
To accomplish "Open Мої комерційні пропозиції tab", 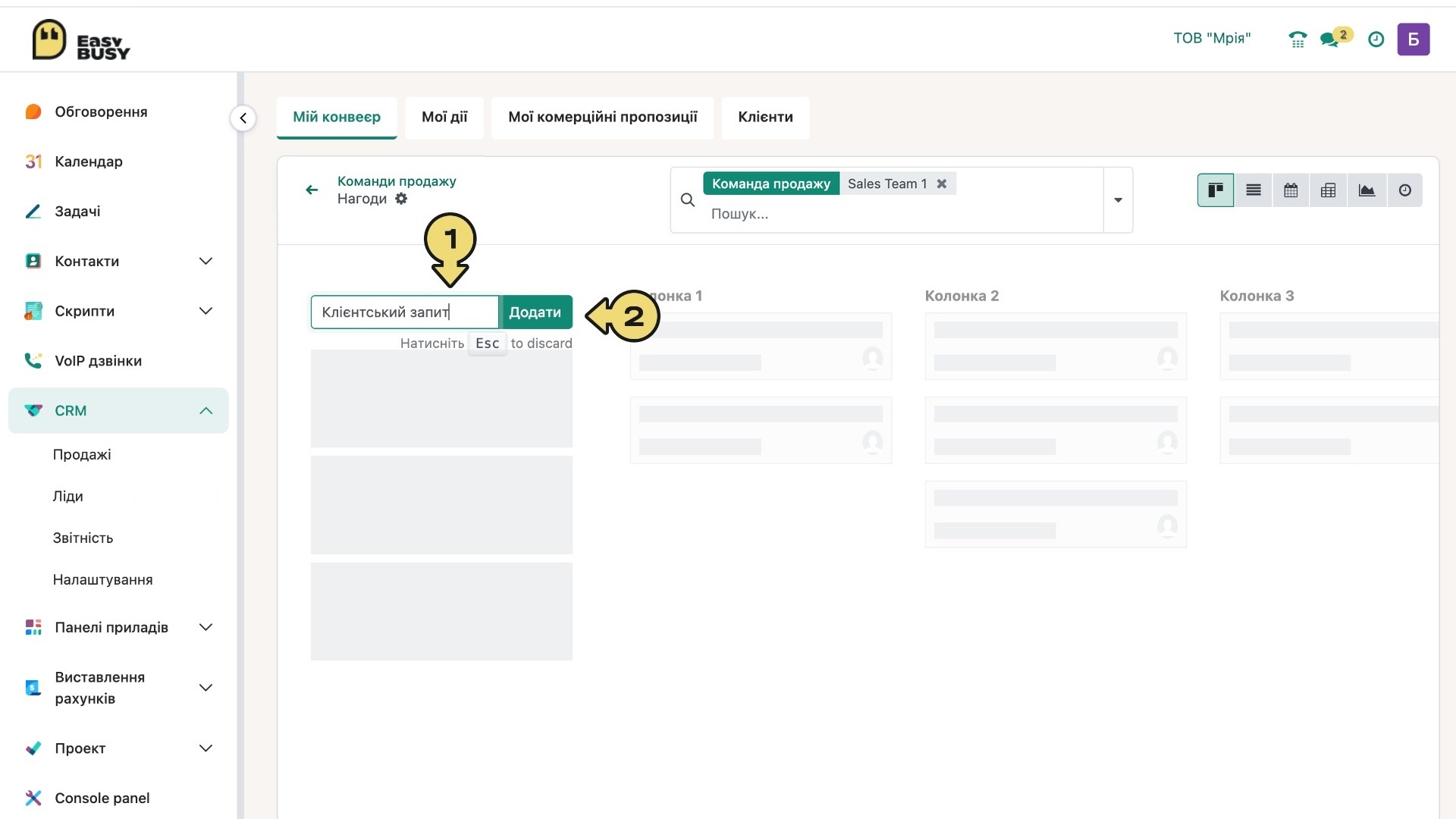I will tap(603, 118).
